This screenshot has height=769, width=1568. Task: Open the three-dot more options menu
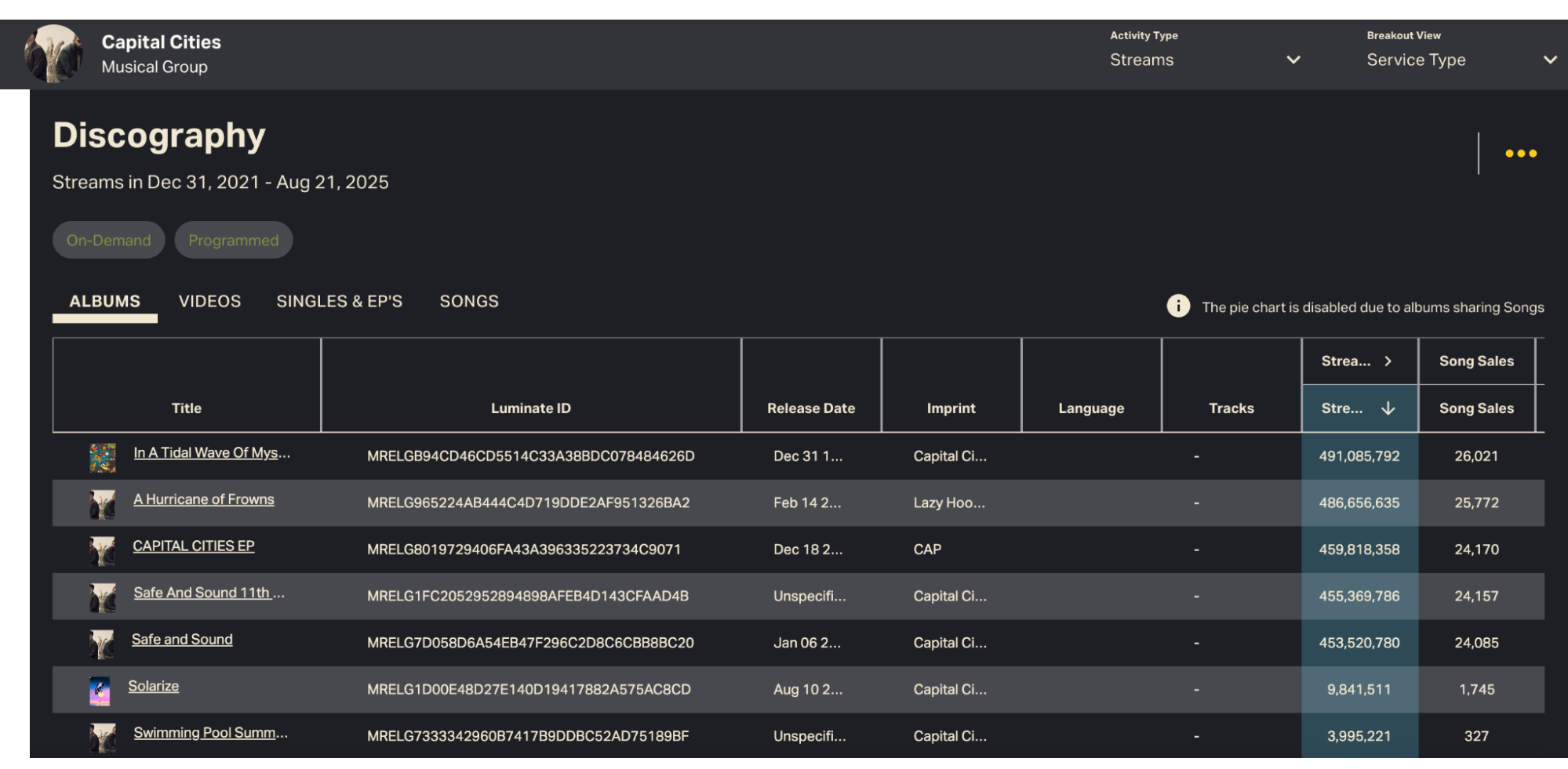tap(1520, 154)
